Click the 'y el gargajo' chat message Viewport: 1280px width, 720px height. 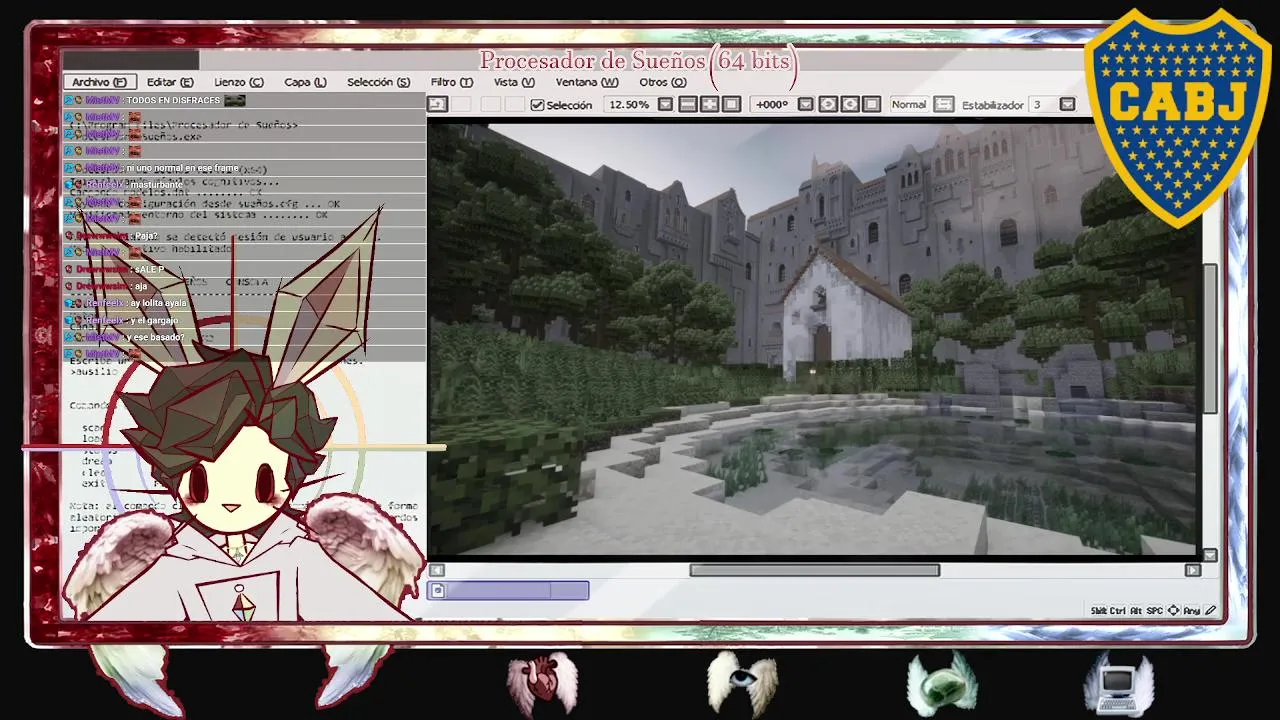click(154, 320)
